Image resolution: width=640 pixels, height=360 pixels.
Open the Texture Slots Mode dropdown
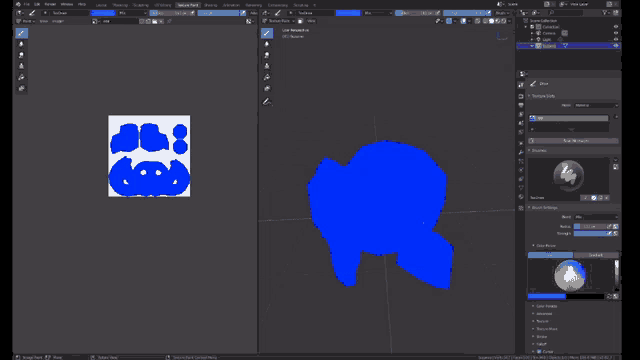point(596,105)
